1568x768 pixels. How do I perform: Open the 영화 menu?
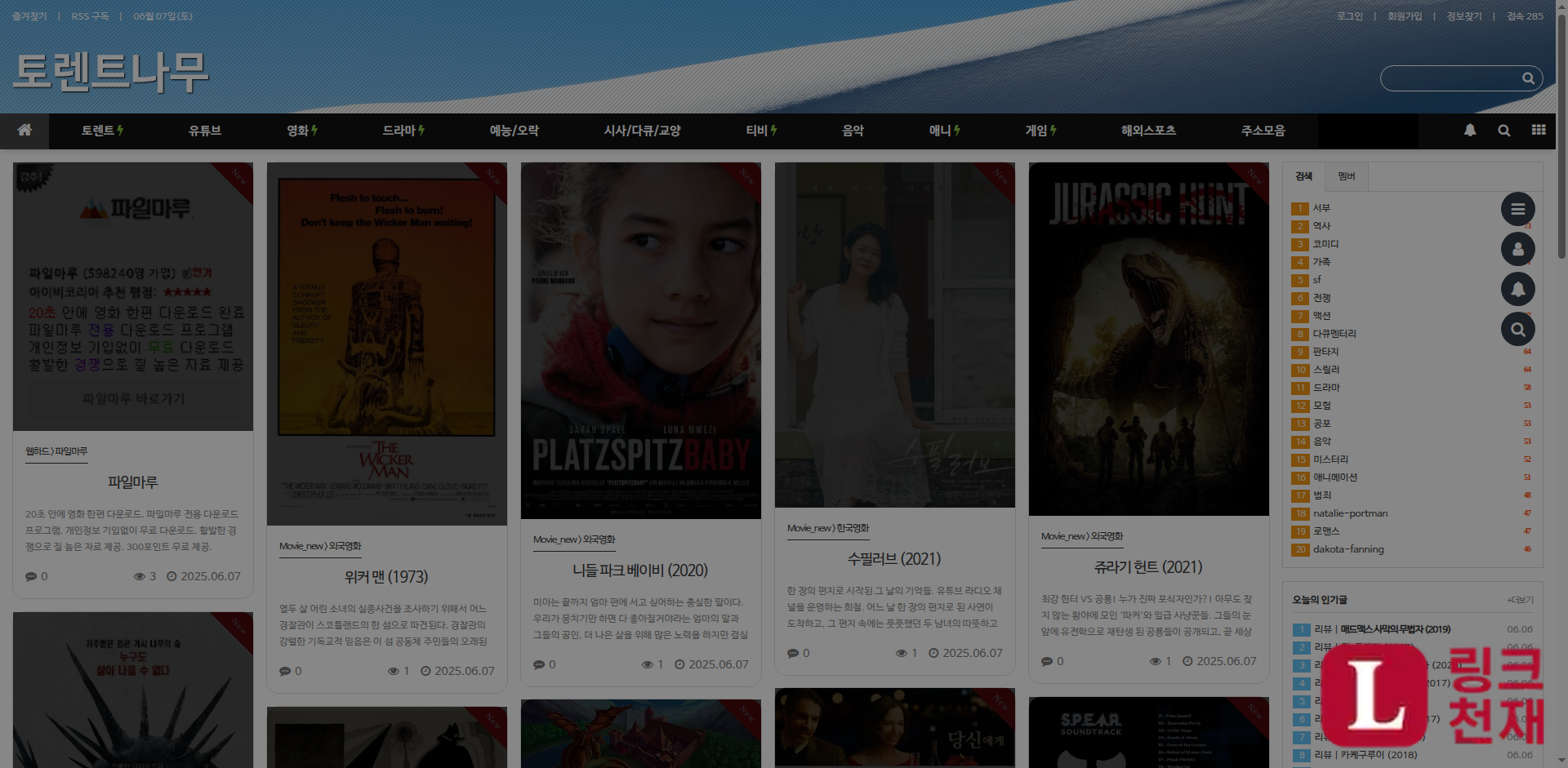pyautogui.click(x=302, y=131)
